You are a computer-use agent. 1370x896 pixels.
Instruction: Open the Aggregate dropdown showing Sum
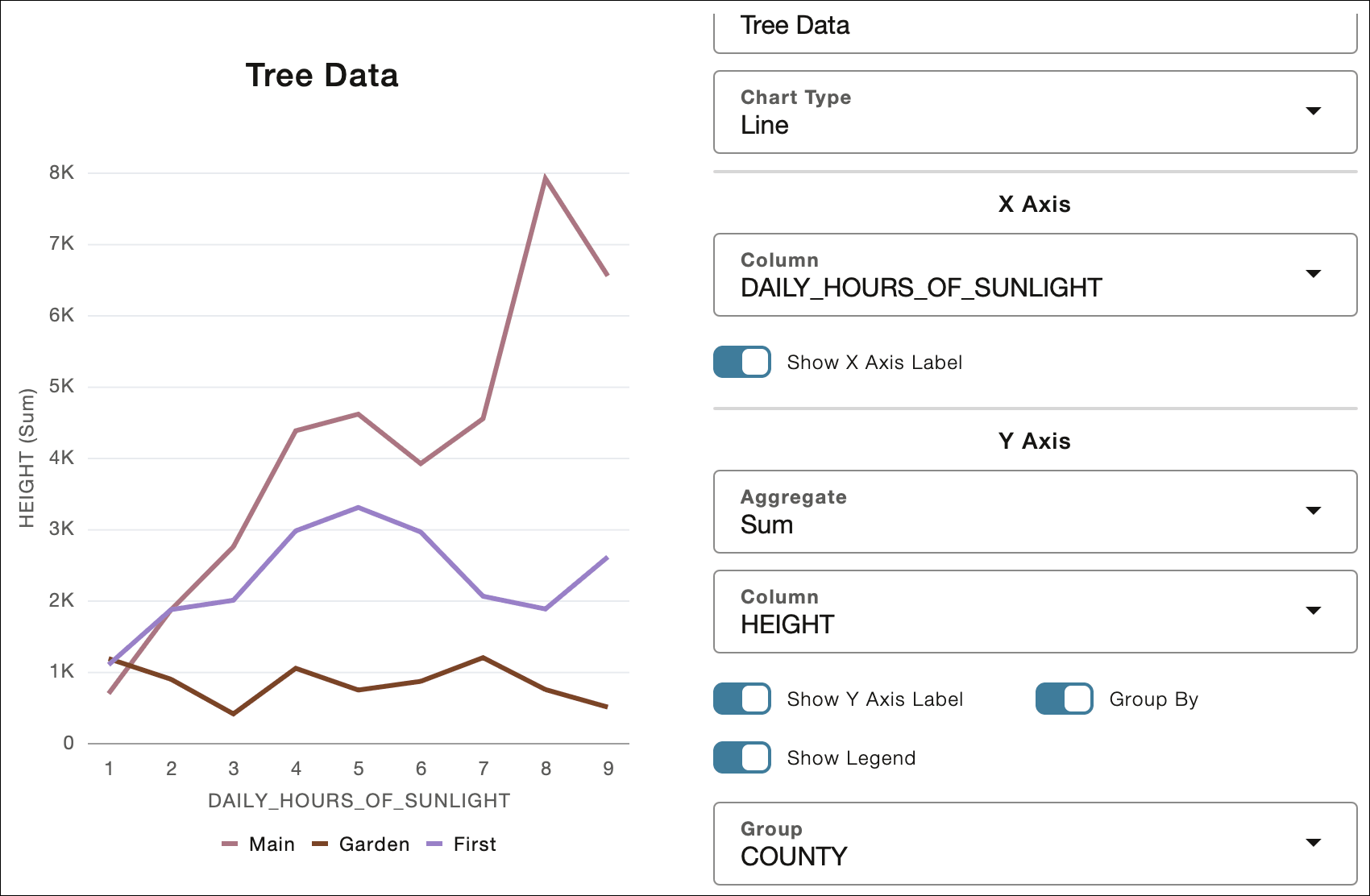[x=1035, y=511]
